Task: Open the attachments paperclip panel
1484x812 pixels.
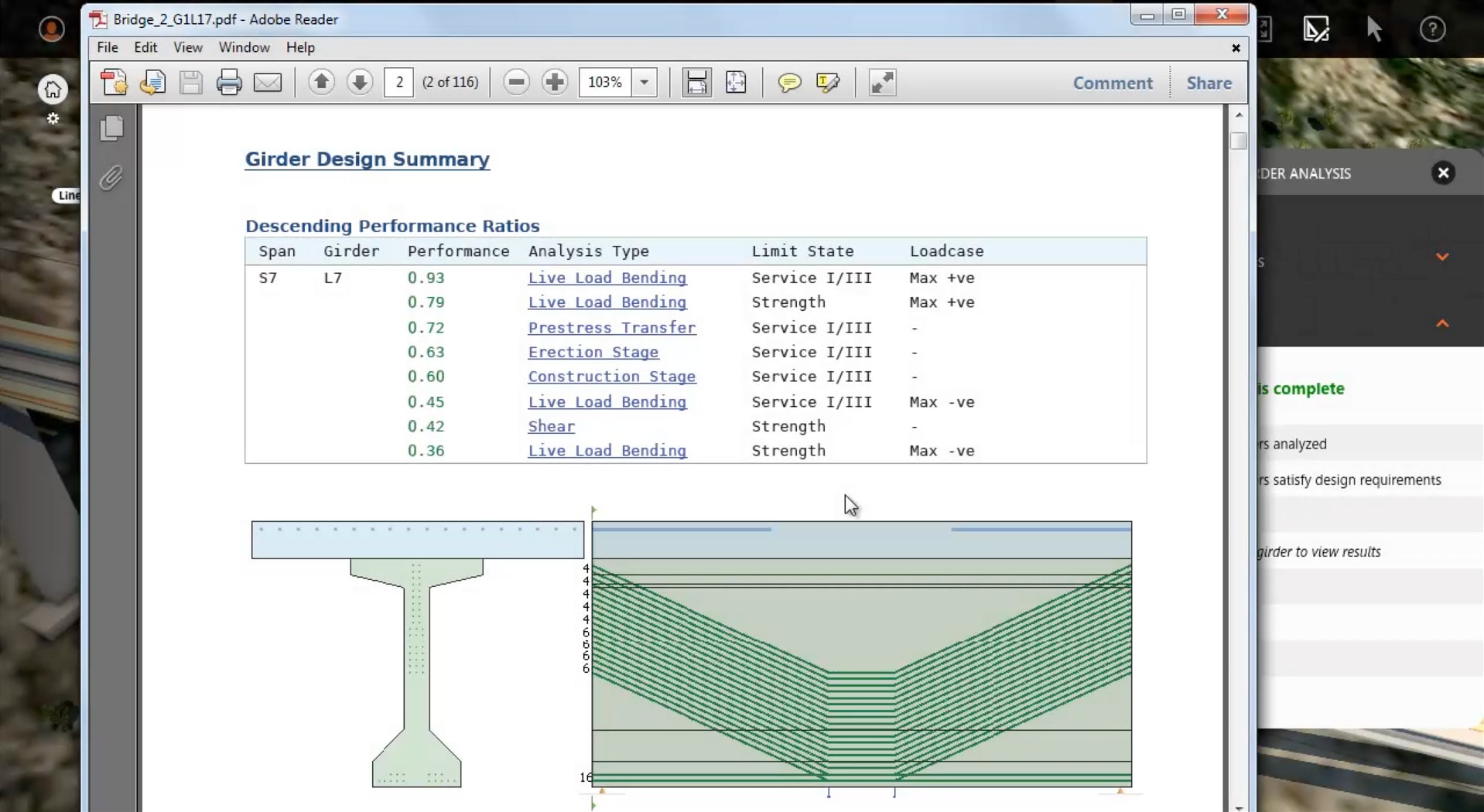Action: (111, 179)
